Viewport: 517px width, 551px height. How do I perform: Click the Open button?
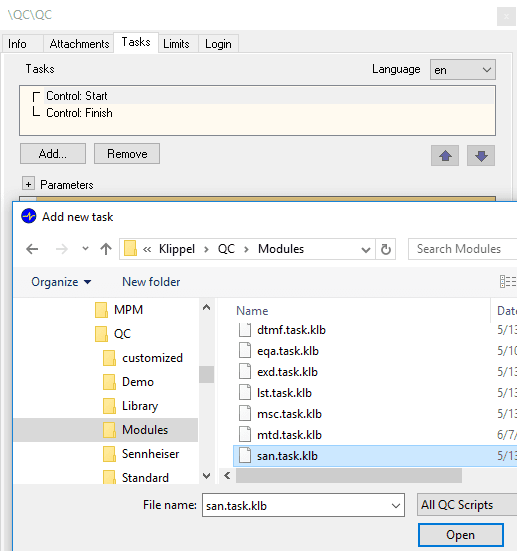(x=460, y=534)
